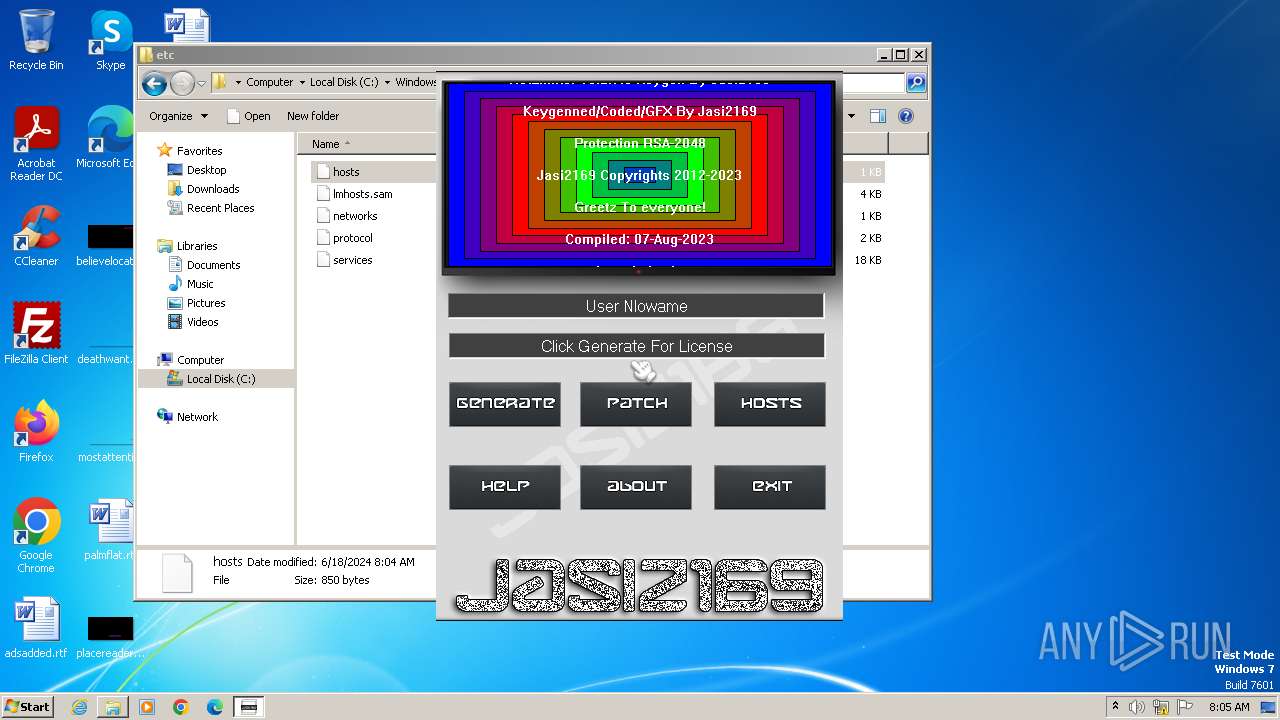
Task: Open Google Chrome desktop icon
Action: [36, 535]
